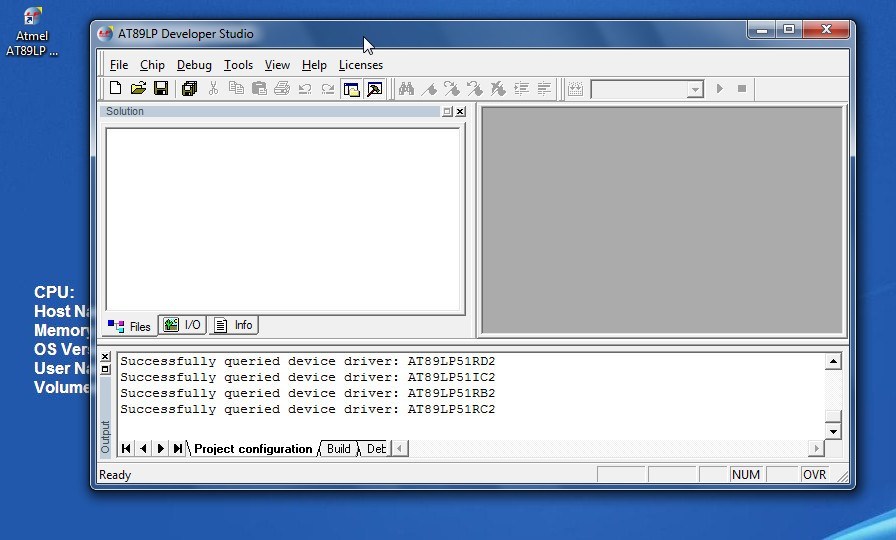
Task: Go to next output tab arrow
Action: pos(161,449)
